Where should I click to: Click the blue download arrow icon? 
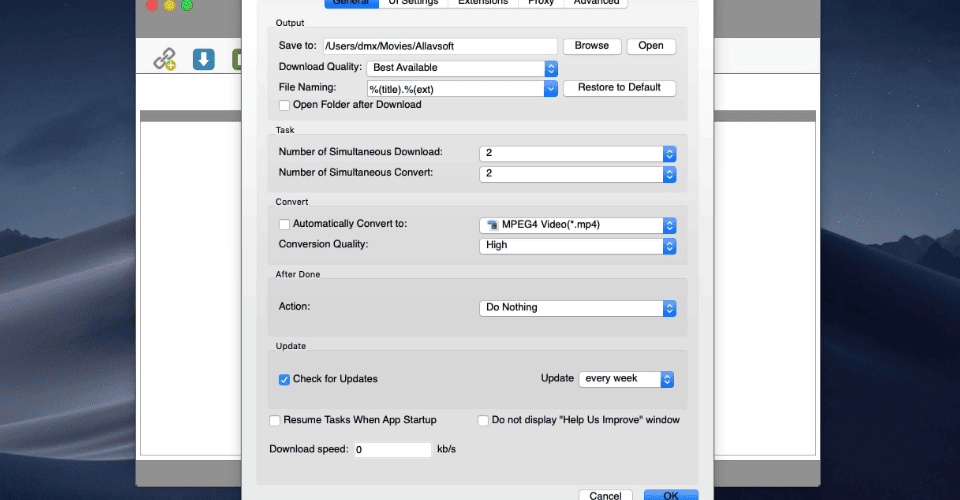[x=204, y=59]
